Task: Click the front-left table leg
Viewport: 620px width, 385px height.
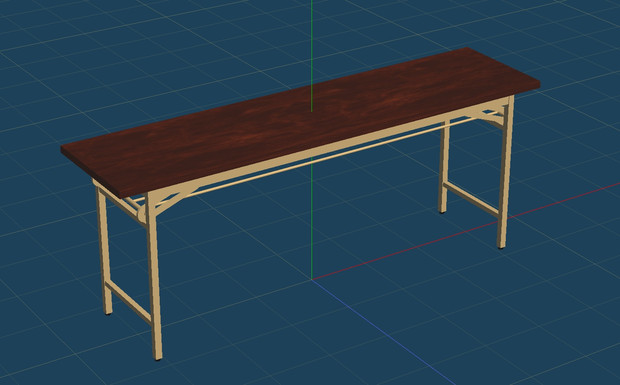Action: pyautogui.click(x=153, y=277)
